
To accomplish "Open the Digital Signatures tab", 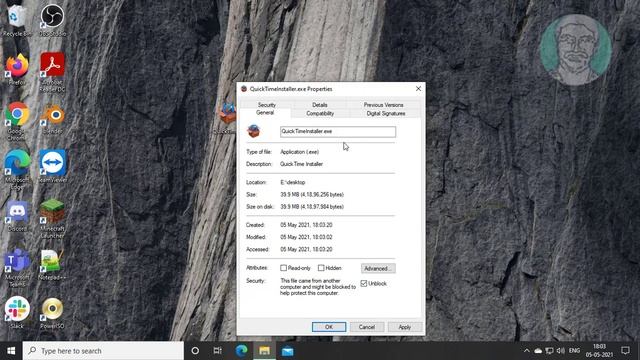I will (x=386, y=113).
